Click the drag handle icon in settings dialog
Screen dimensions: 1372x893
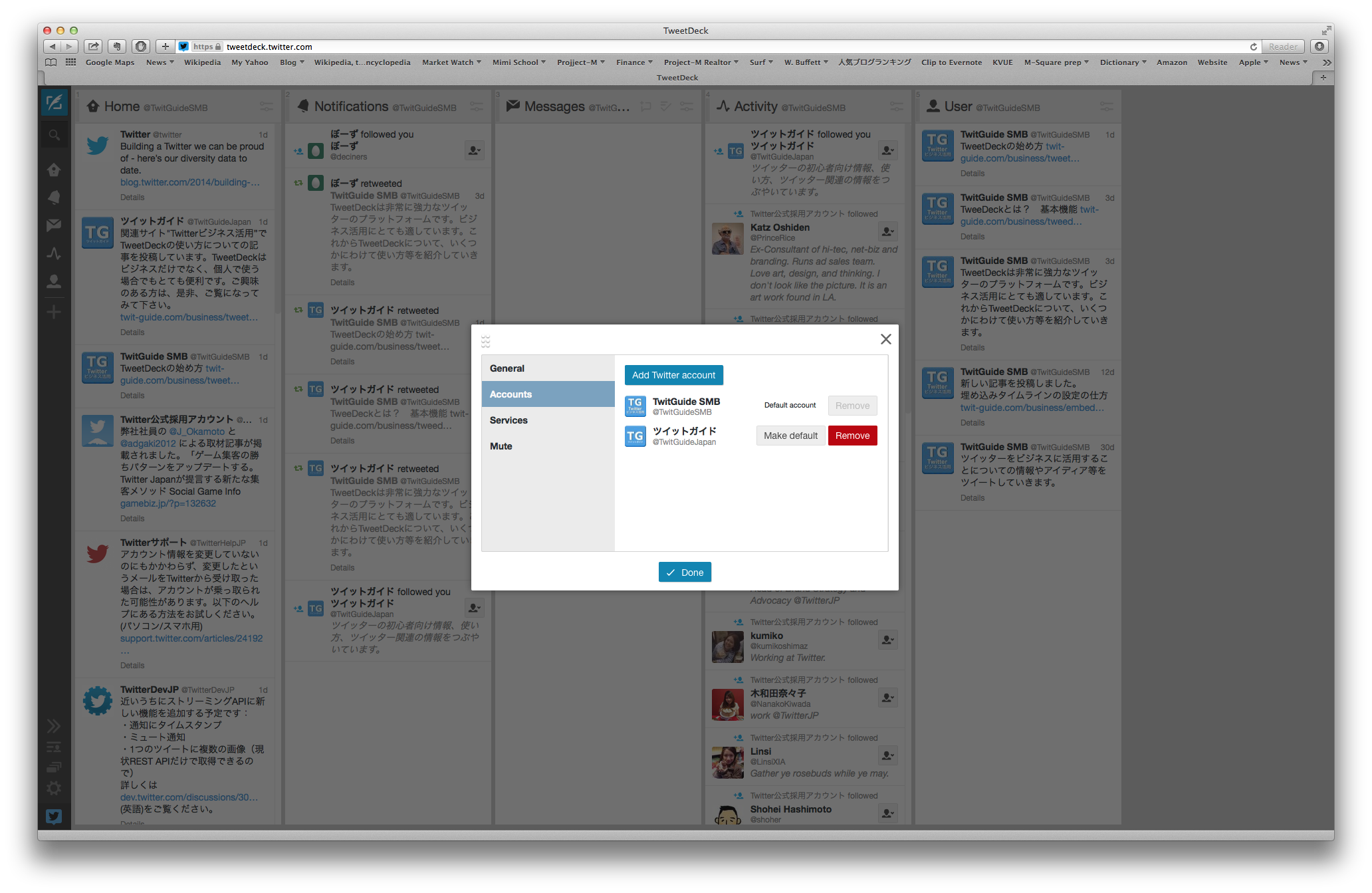tap(486, 341)
